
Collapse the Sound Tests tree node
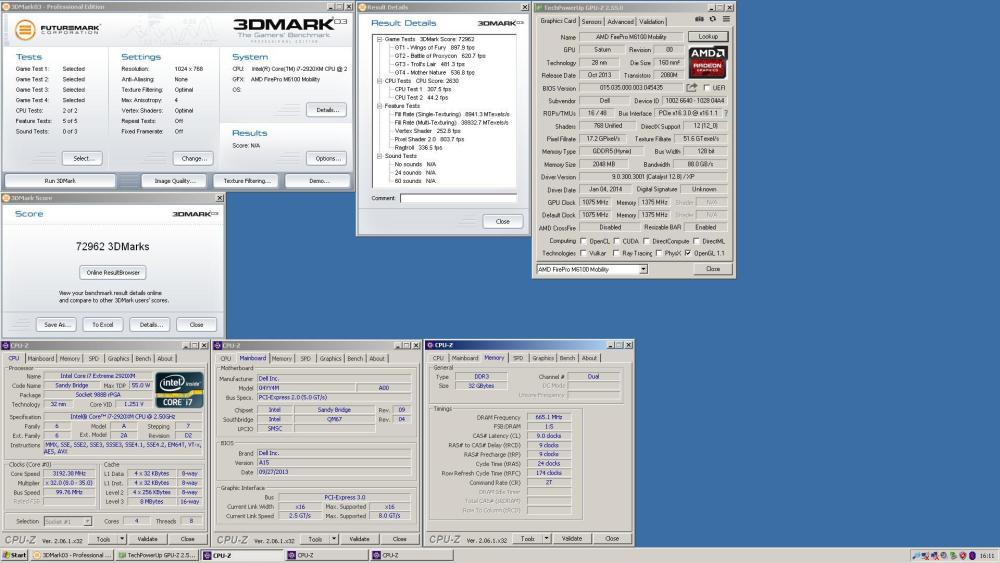[x=379, y=156]
